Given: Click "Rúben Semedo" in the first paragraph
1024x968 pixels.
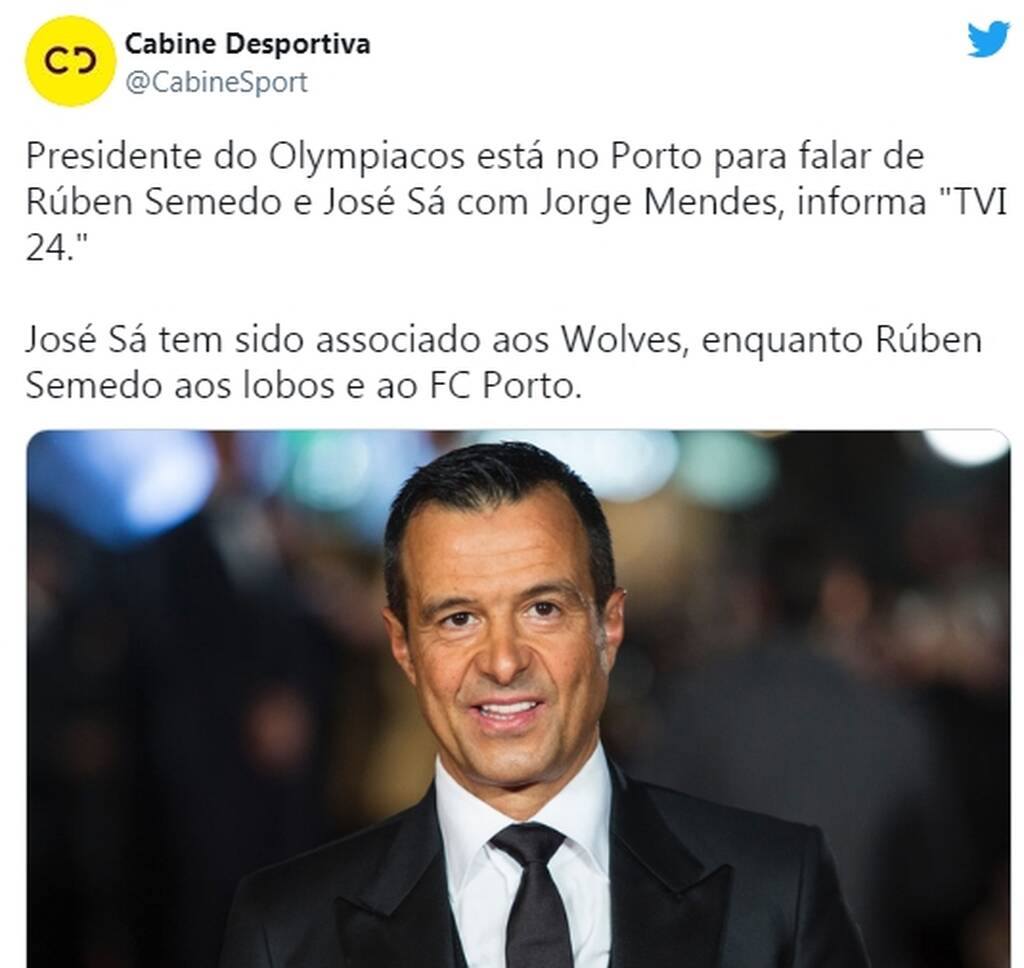Looking at the screenshot, I should [x=153, y=202].
